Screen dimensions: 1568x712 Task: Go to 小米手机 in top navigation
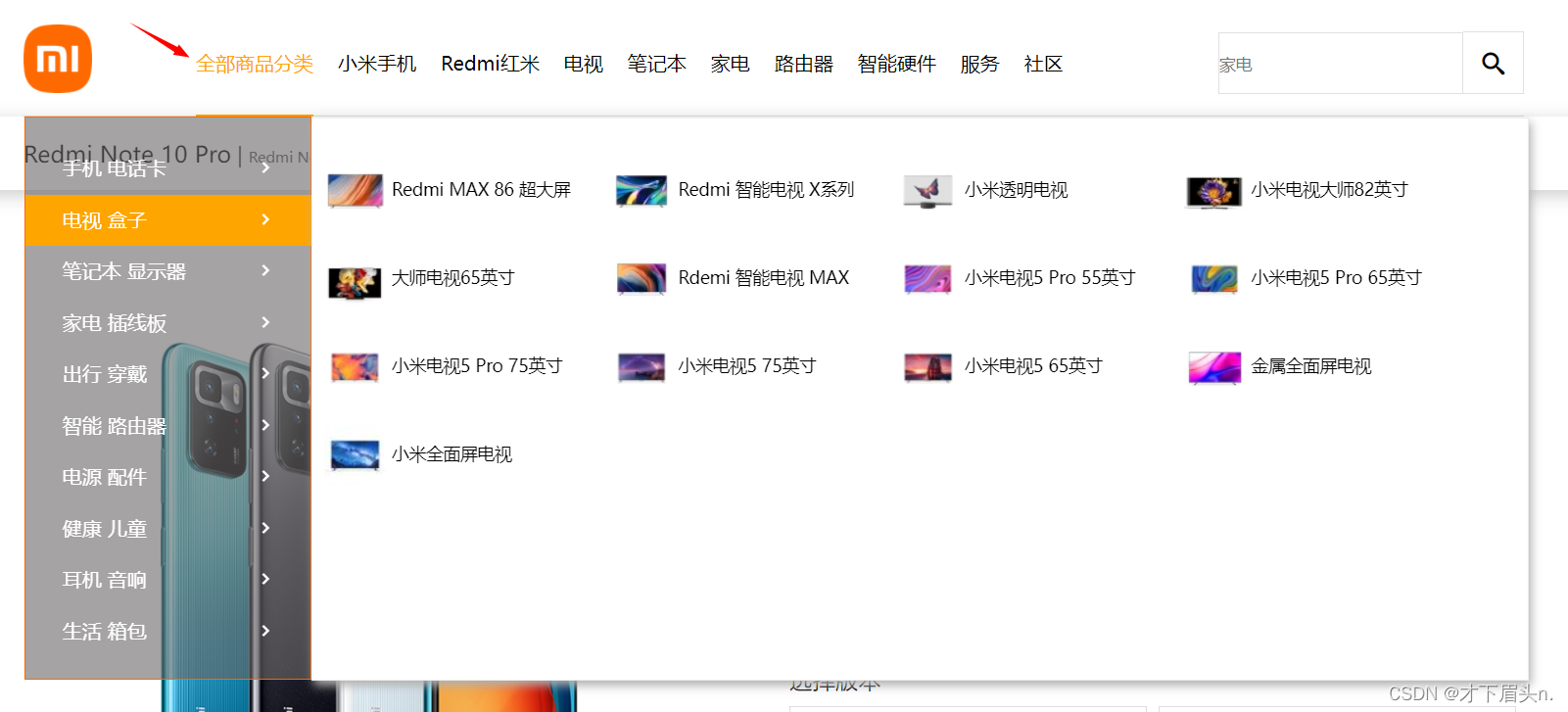(377, 64)
